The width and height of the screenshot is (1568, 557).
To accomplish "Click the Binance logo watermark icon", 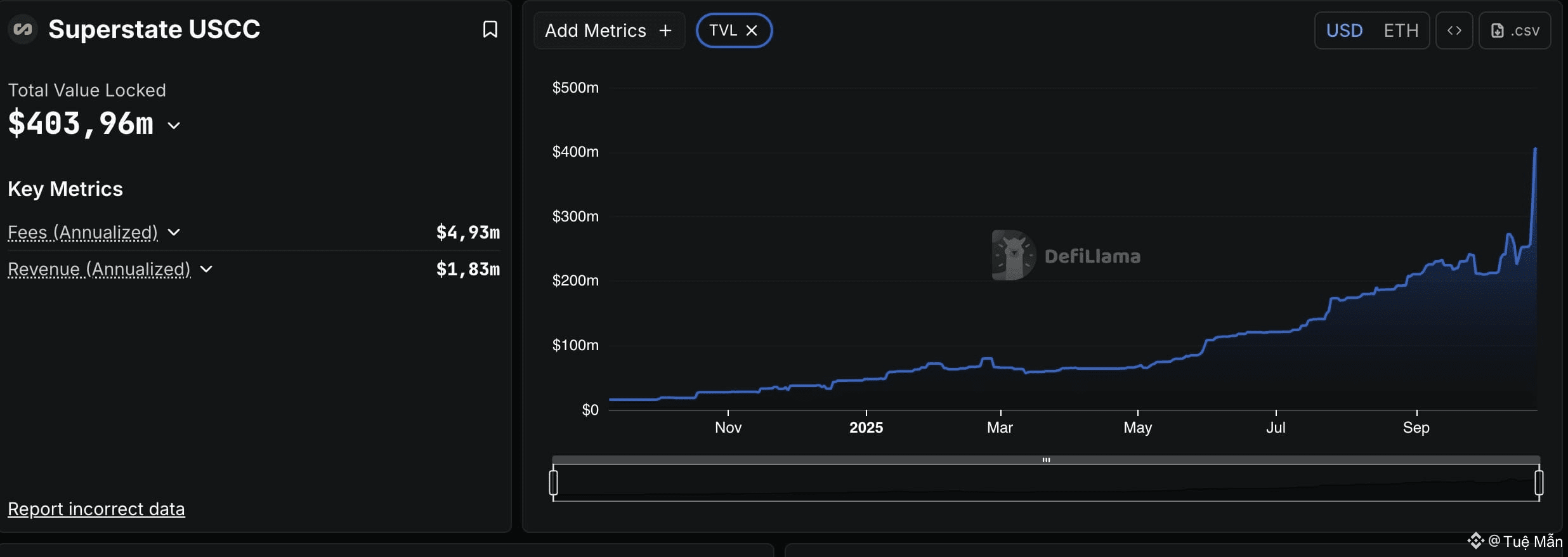I will click(1475, 541).
